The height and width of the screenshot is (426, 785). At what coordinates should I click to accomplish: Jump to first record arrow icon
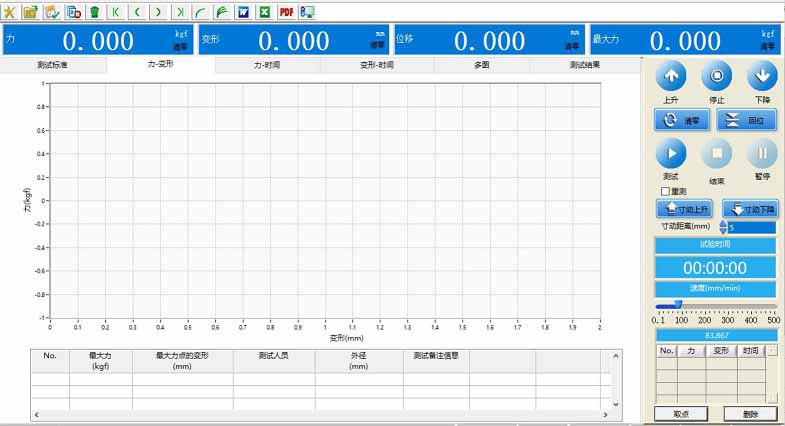116,12
